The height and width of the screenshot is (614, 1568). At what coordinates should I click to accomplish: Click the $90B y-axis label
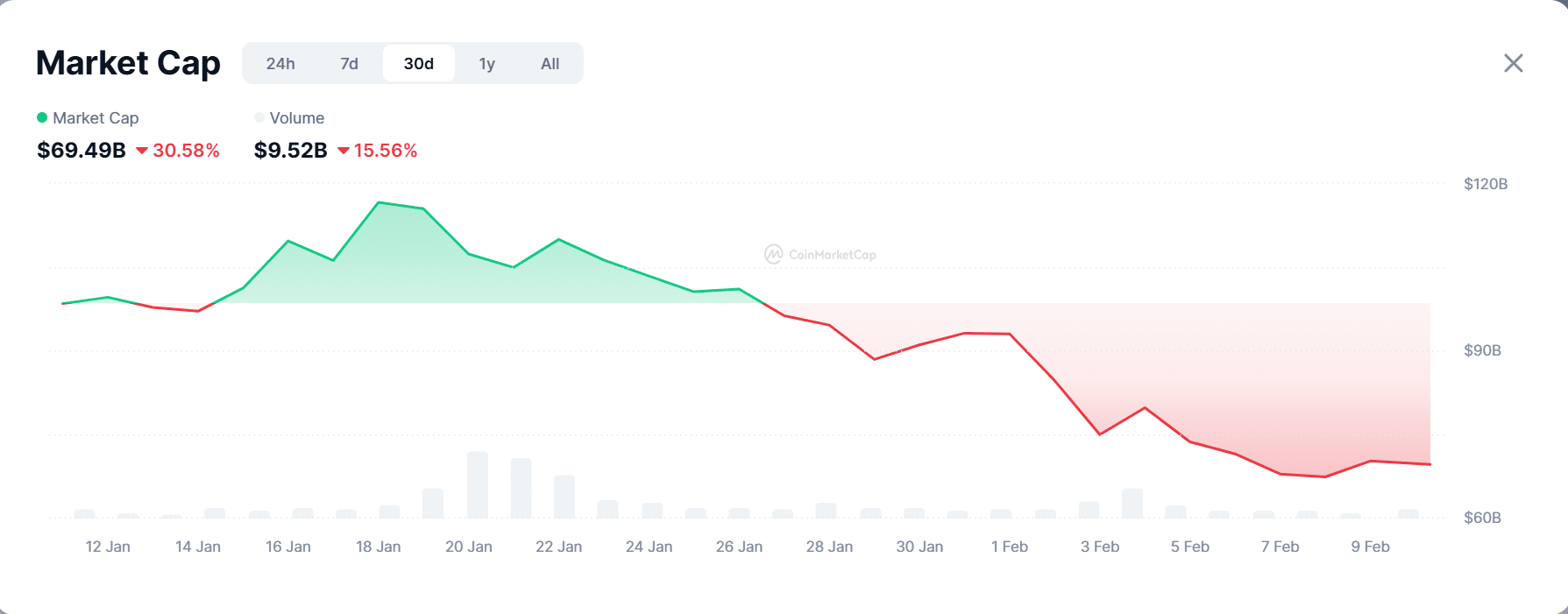pos(1482,350)
